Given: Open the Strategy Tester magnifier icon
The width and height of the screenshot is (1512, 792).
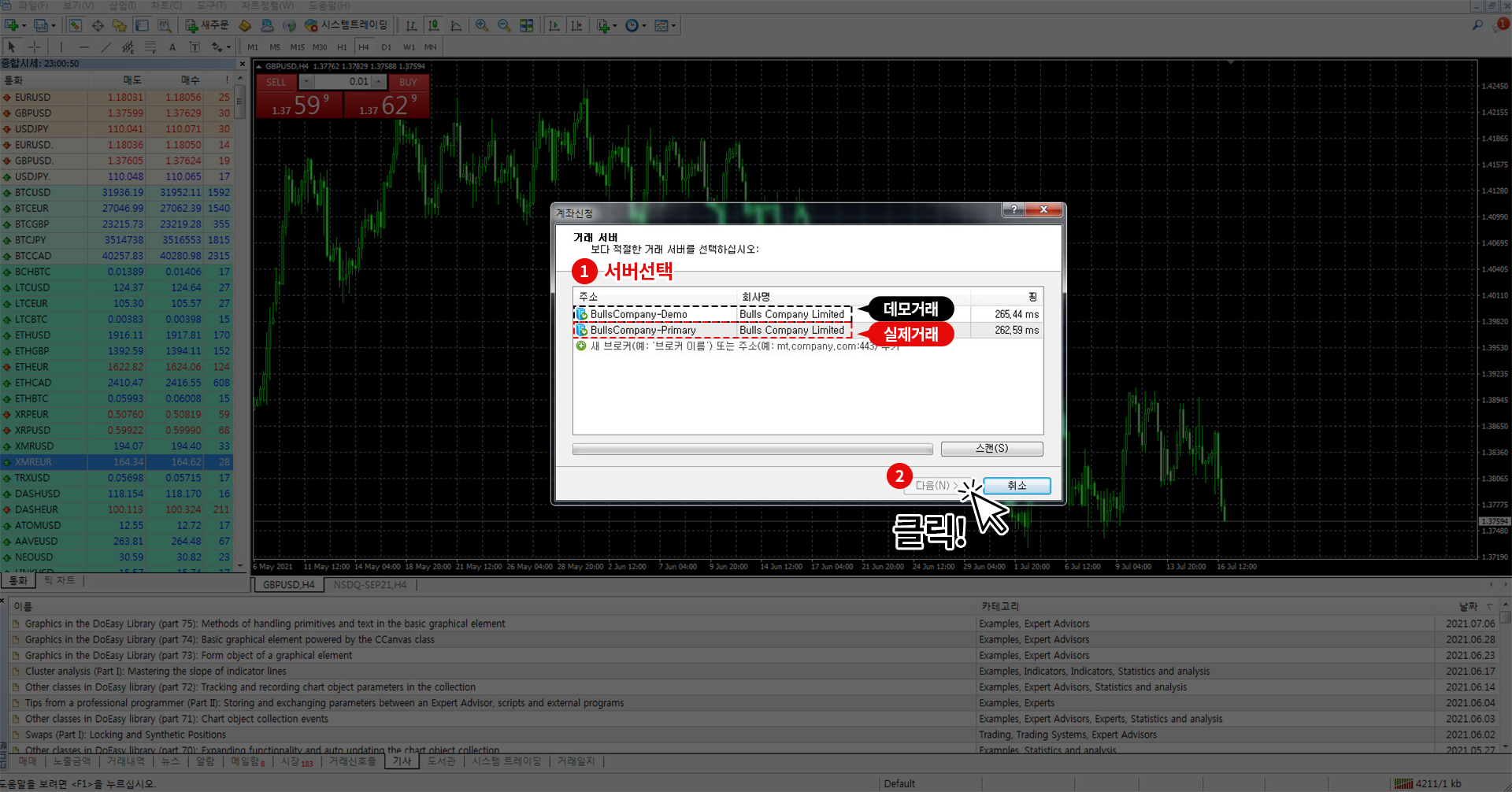Looking at the screenshot, I should (164, 25).
